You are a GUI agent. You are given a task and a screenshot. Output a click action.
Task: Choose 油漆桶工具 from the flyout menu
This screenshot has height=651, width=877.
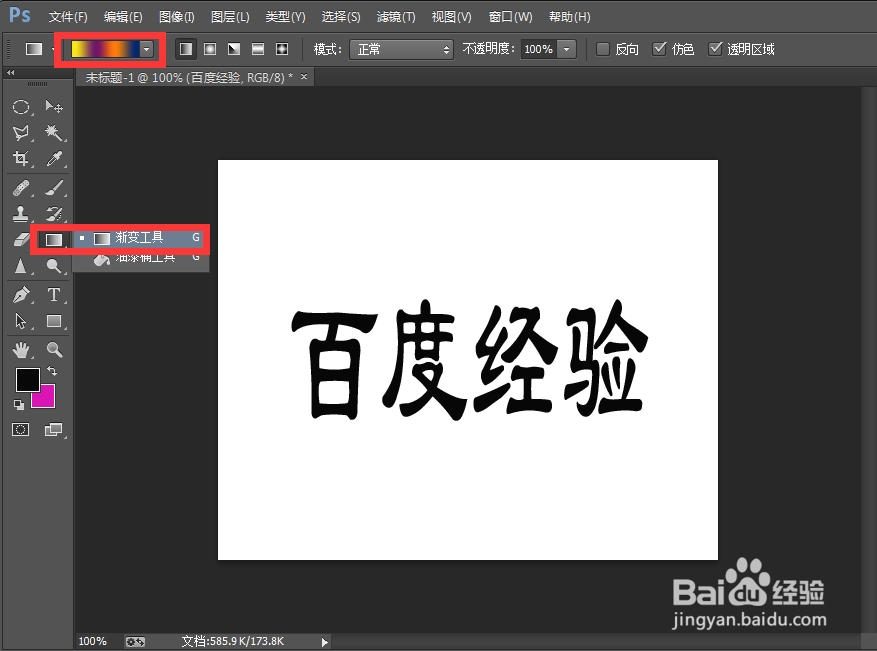pyautogui.click(x=140, y=258)
